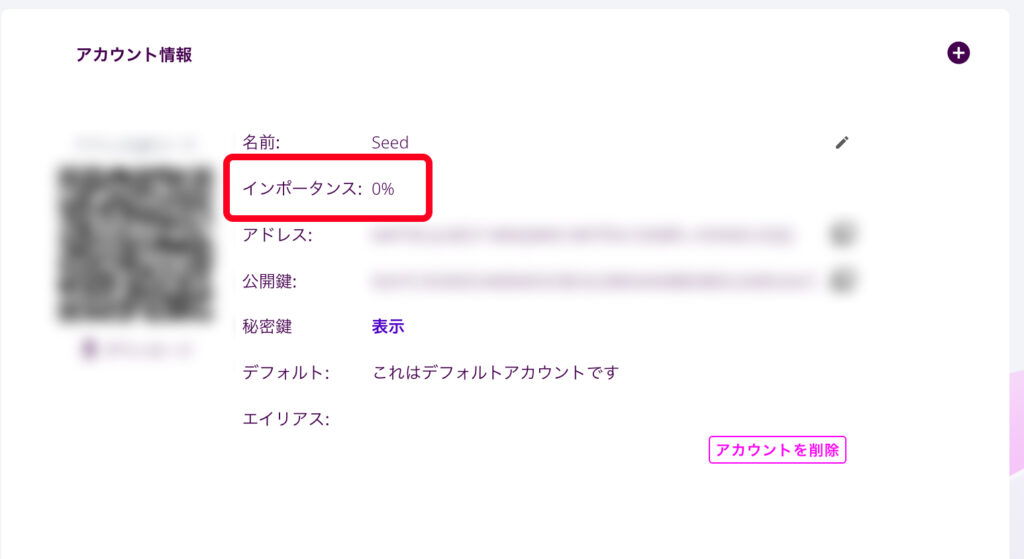Click the アカウント情報 heading
Screen dimensions: 1024x559
pos(134,54)
